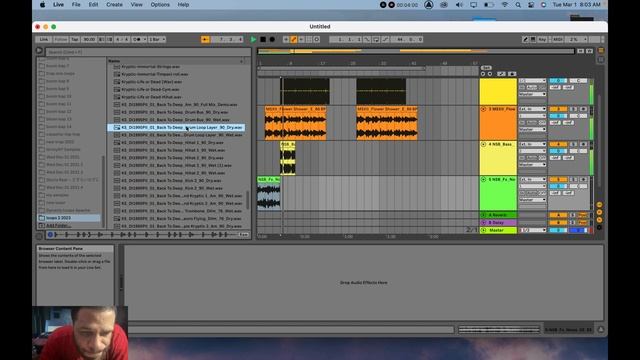This screenshot has height=360, width=640.
Task: Click the MIDI Arrangement Overdub plus icon
Action: 286,40
